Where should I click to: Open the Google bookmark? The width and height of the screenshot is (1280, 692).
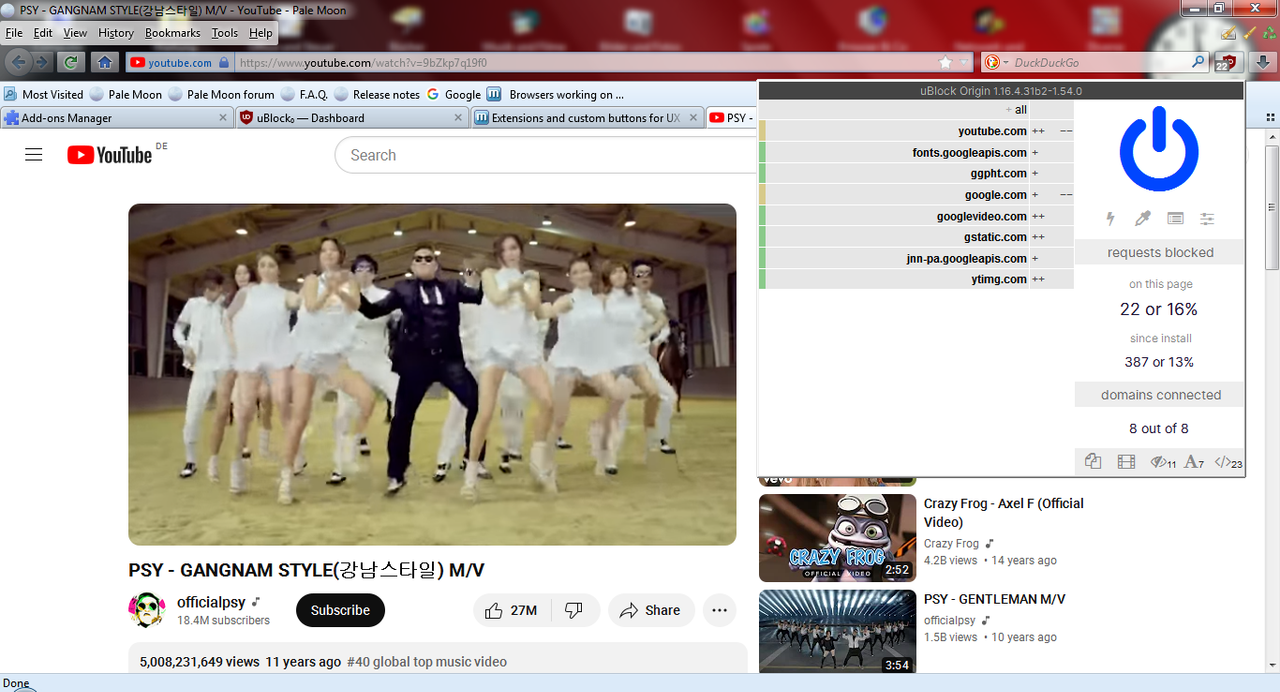[454, 94]
